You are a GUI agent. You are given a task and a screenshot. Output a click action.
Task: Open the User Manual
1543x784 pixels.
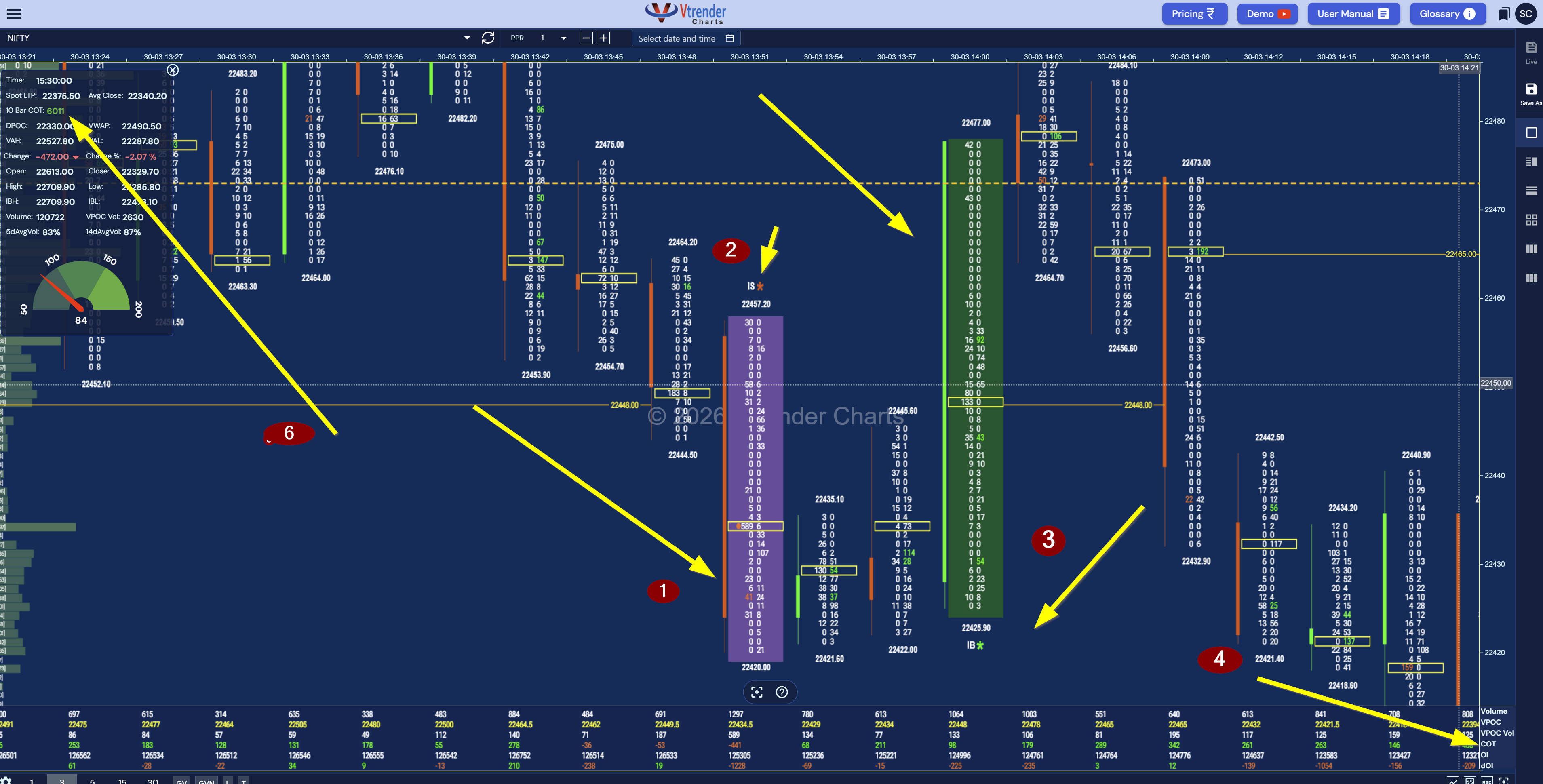click(x=1354, y=14)
